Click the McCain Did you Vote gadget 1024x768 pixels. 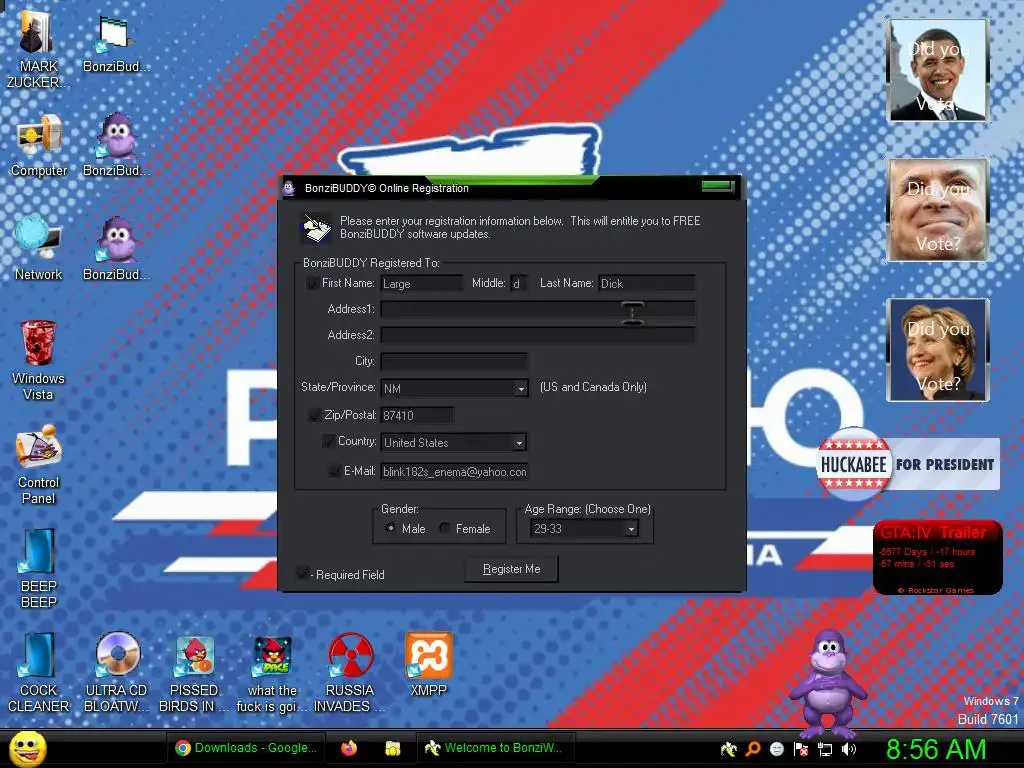938,210
